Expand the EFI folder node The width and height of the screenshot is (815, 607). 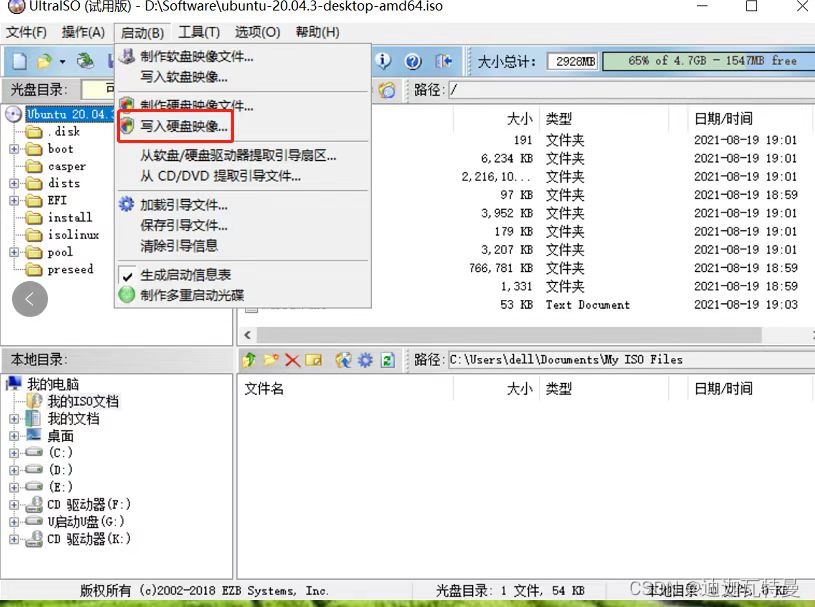click(x=14, y=201)
